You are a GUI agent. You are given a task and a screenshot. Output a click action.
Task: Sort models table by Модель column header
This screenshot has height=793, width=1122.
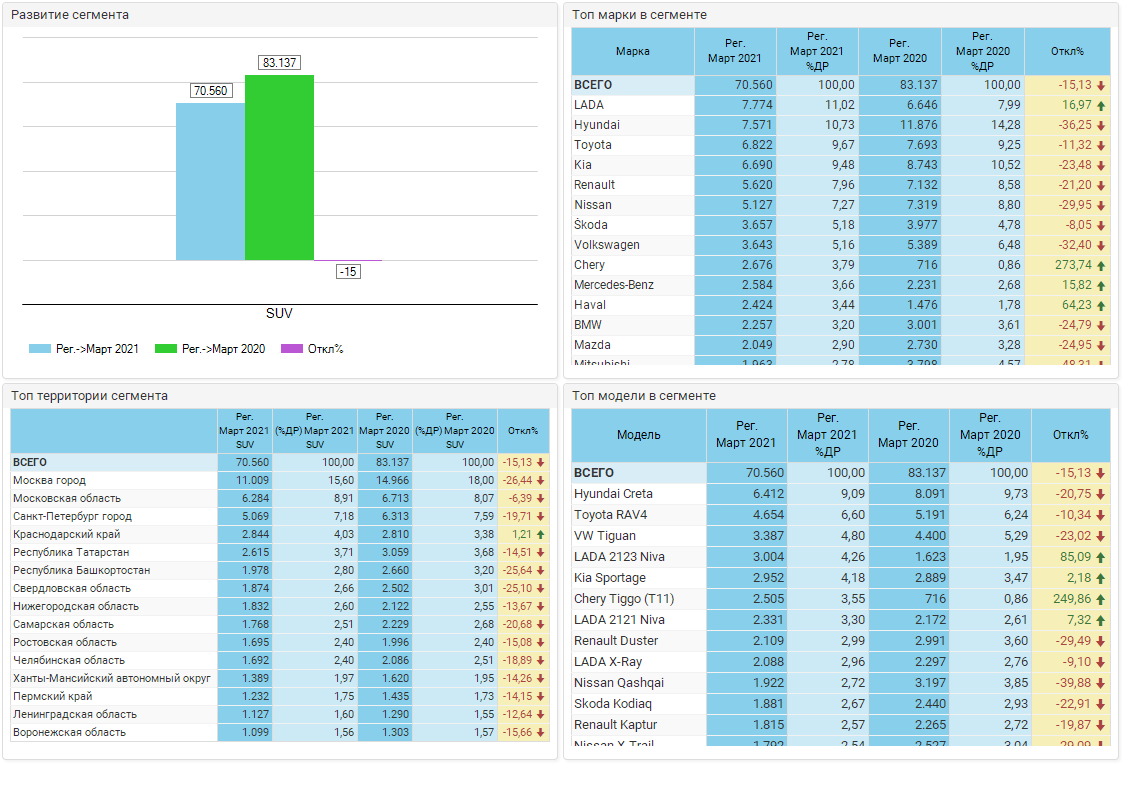pyautogui.click(x=638, y=435)
